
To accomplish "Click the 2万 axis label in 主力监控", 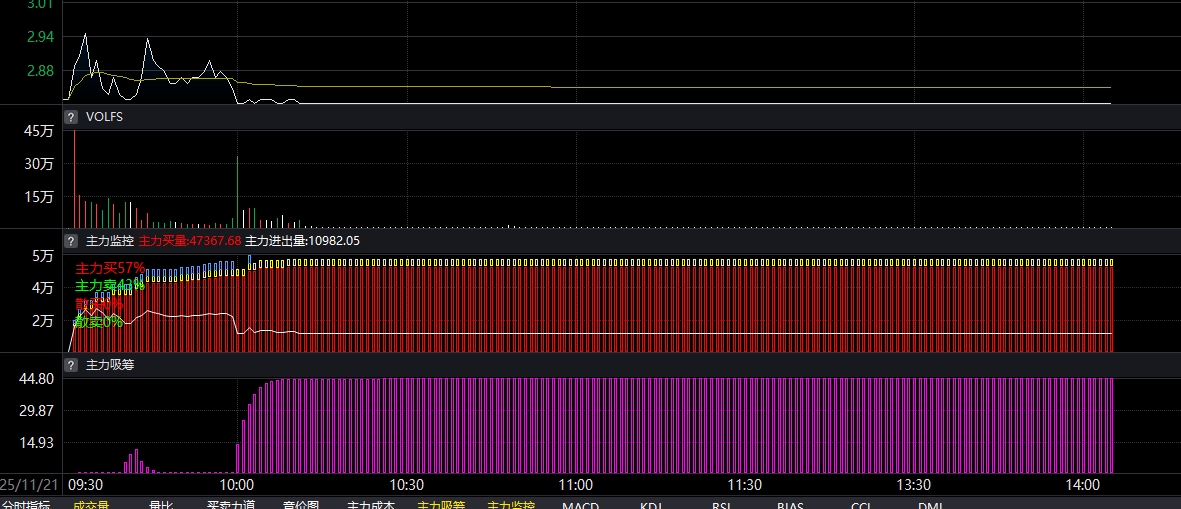I will (43, 321).
